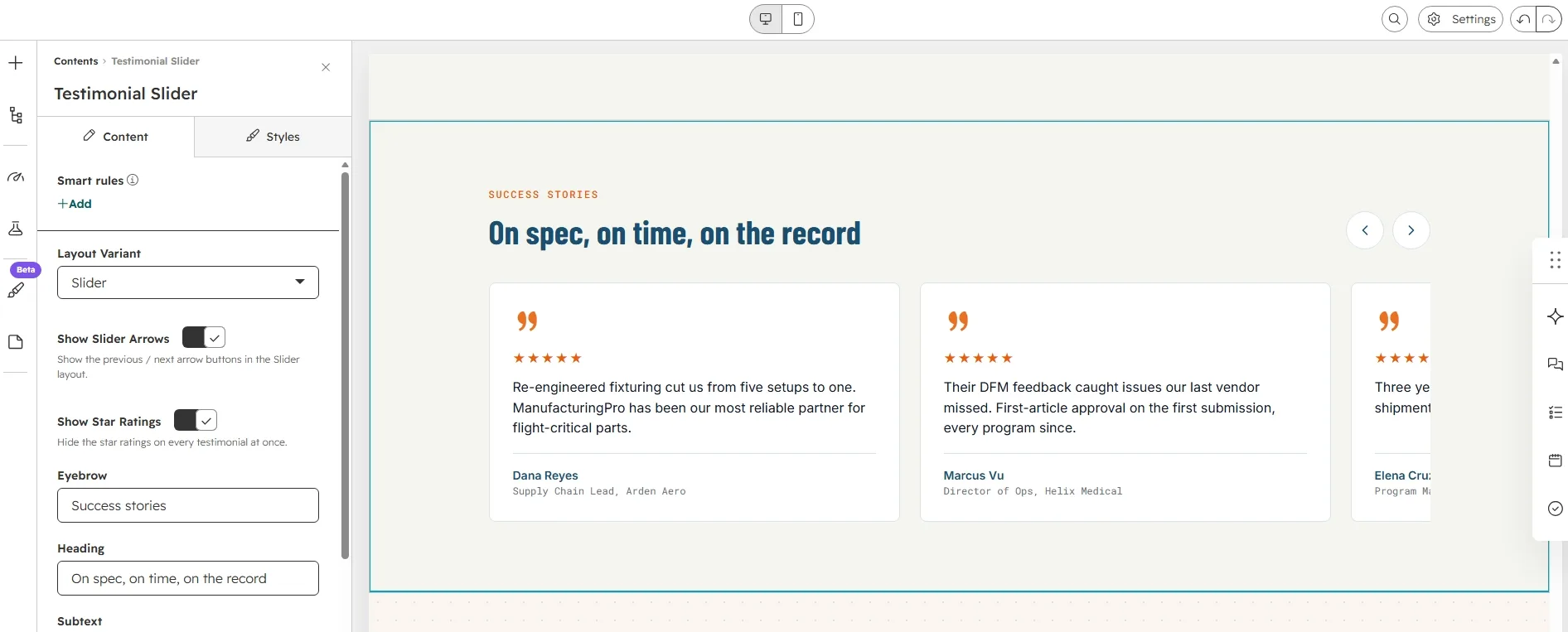Select the heading 'On spec, on time, on the record'
Image resolution: width=1568 pixels, height=632 pixels.
[675, 234]
